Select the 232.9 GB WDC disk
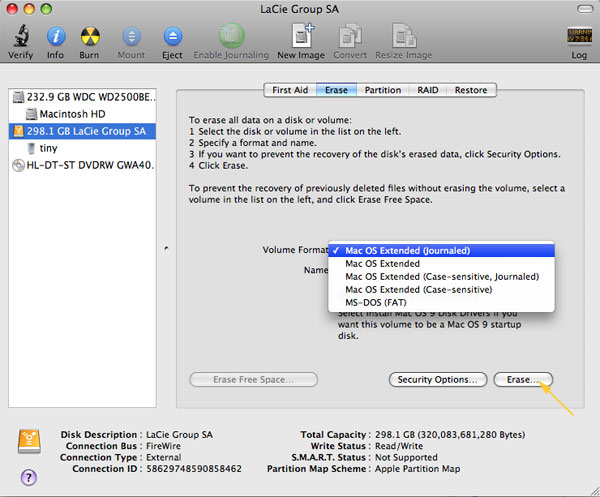Screen dimensions: 600x497 [82, 97]
